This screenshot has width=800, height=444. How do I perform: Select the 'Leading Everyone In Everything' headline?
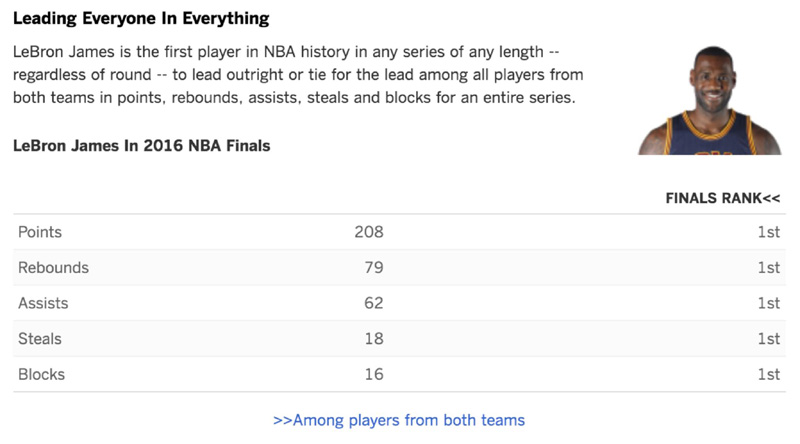(140, 19)
